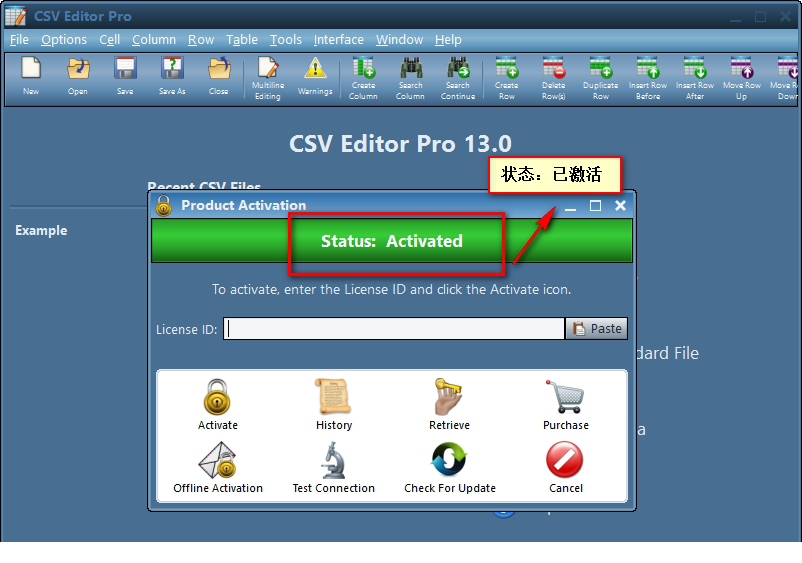The width and height of the screenshot is (802, 563).
Task: Open the Help menu
Action: pos(448,40)
